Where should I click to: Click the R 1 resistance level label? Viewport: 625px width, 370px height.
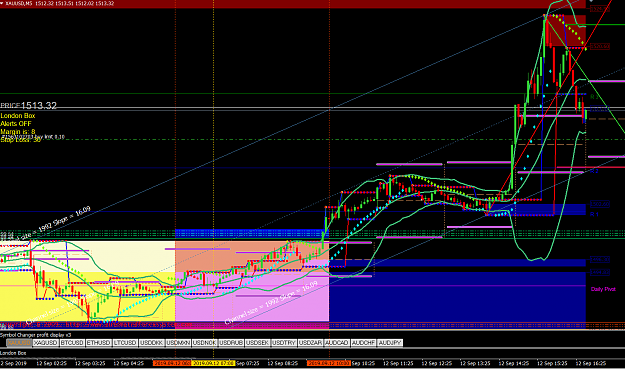click(594, 215)
